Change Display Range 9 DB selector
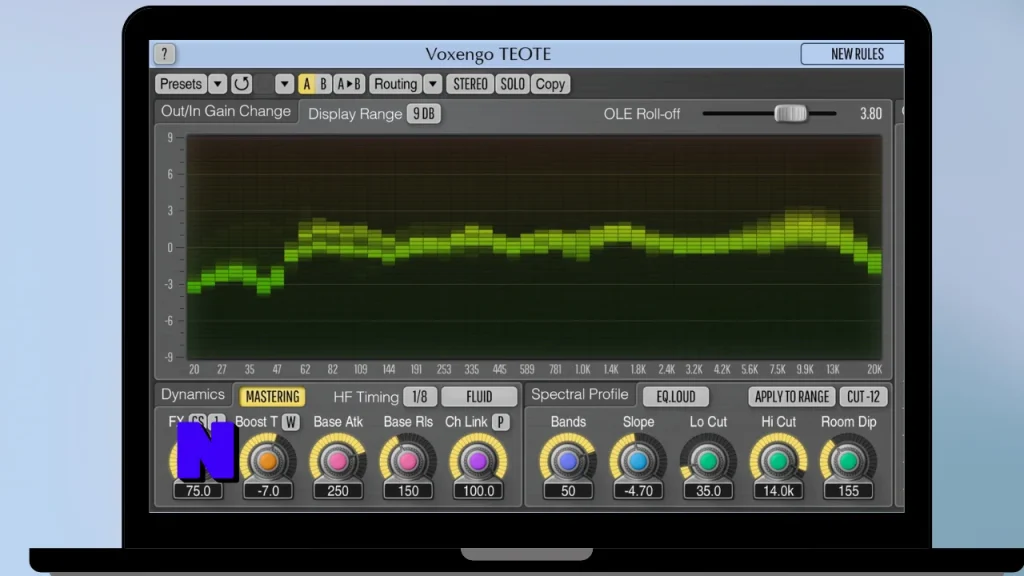 pos(424,114)
